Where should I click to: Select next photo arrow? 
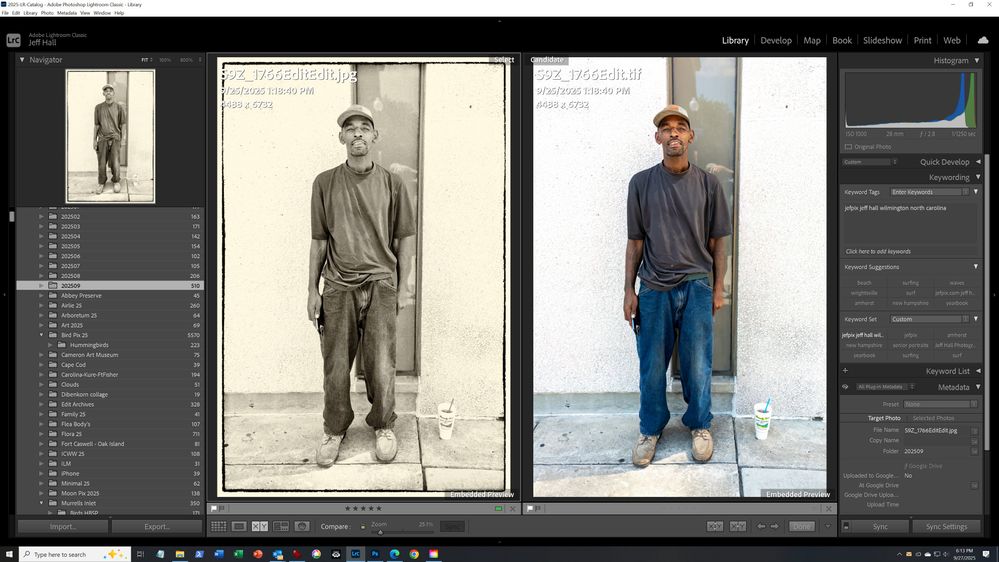(x=775, y=526)
